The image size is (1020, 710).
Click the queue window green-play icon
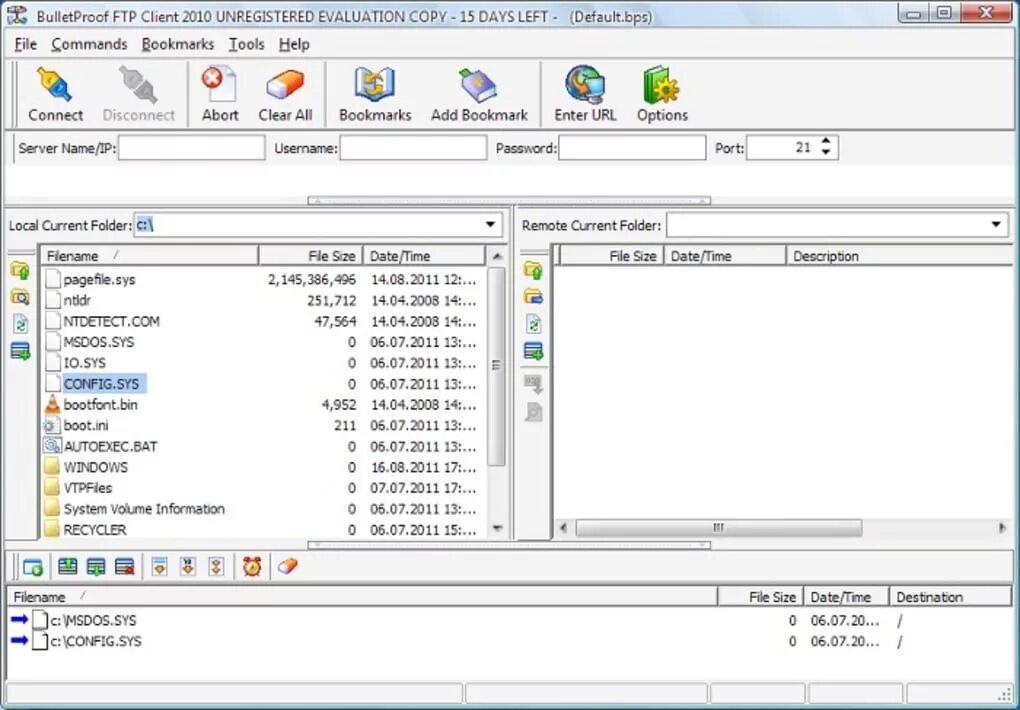(x=33, y=567)
